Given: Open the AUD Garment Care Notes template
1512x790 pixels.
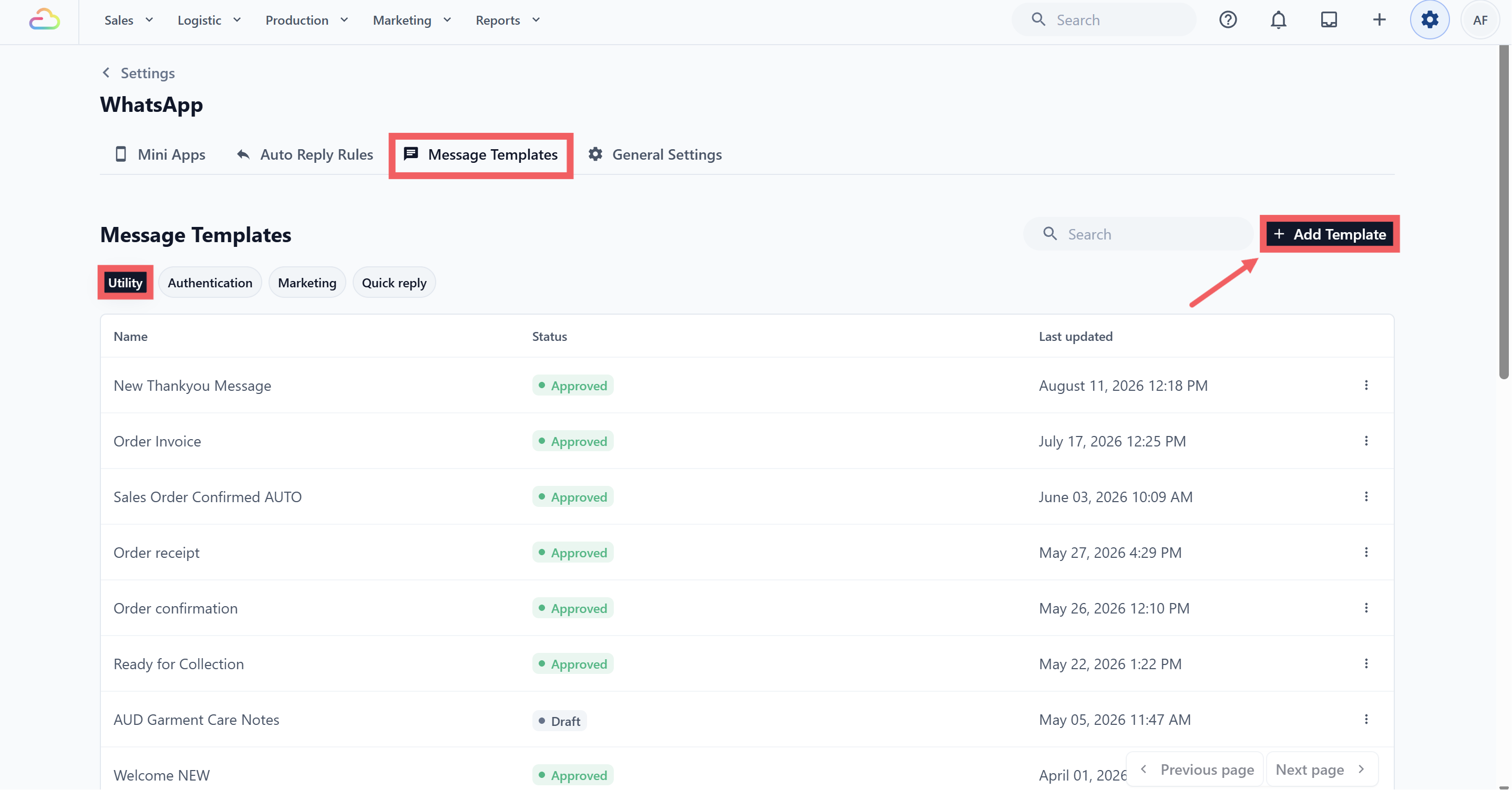Looking at the screenshot, I should (x=196, y=720).
